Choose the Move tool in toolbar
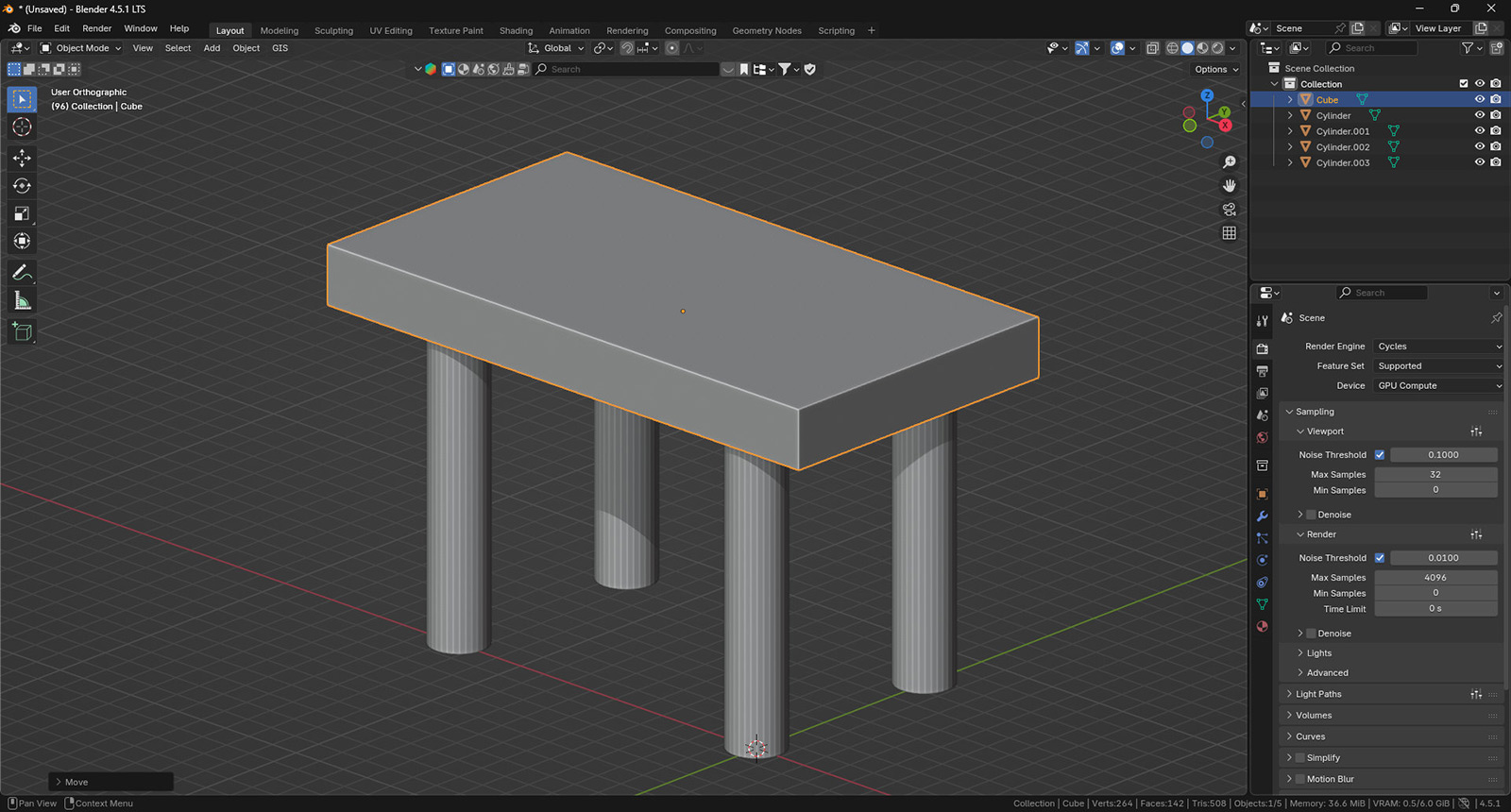 click(x=22, y=158)
